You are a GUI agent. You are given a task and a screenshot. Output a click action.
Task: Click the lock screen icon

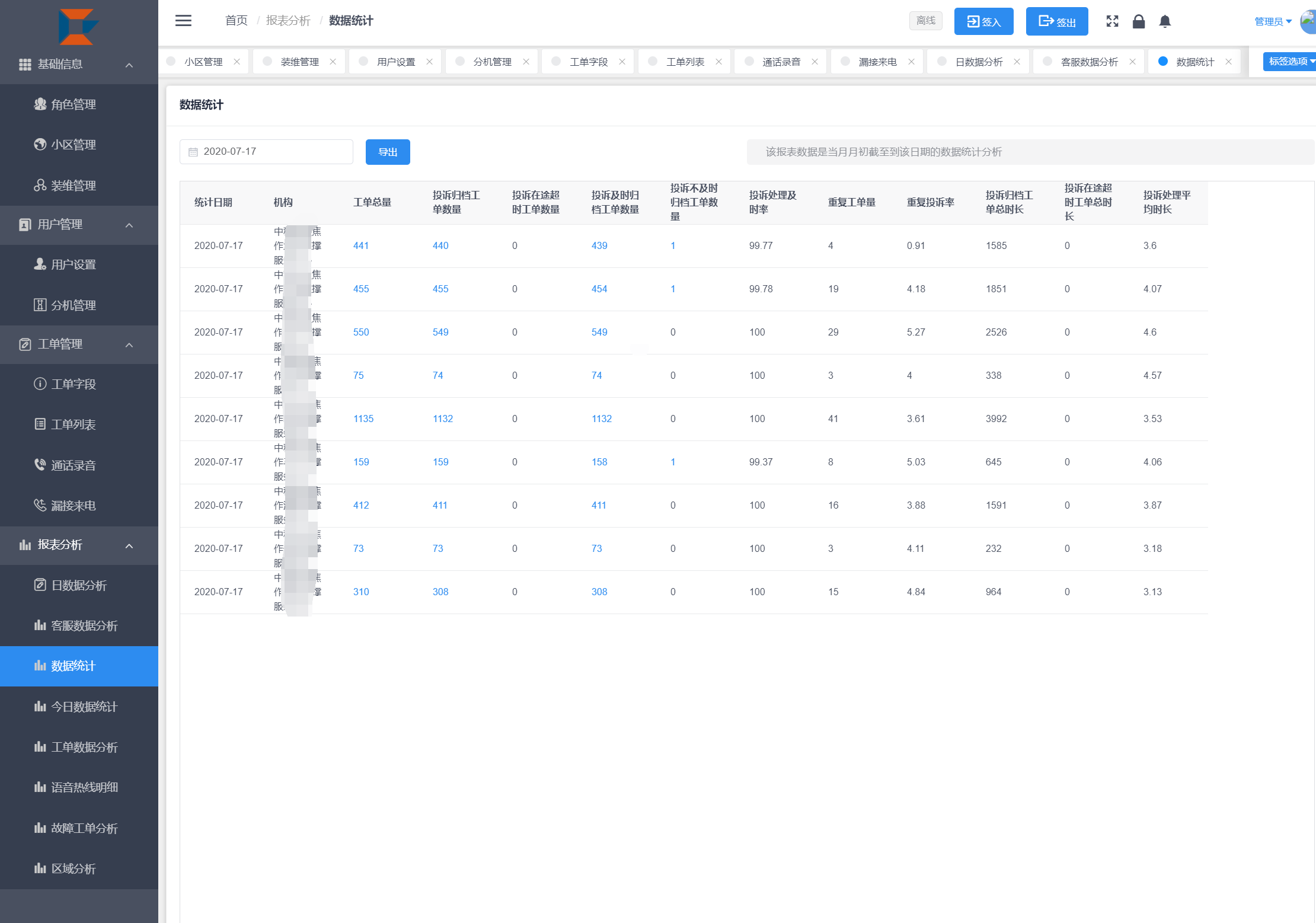[1138, 21]
